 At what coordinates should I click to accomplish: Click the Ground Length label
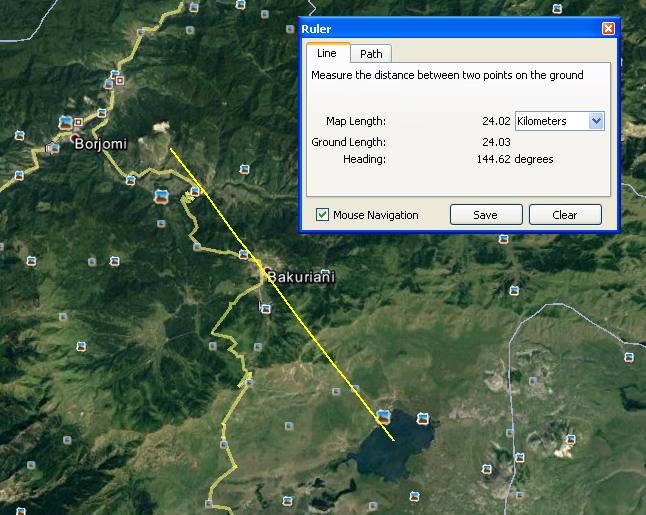click(x=349, y=142)
